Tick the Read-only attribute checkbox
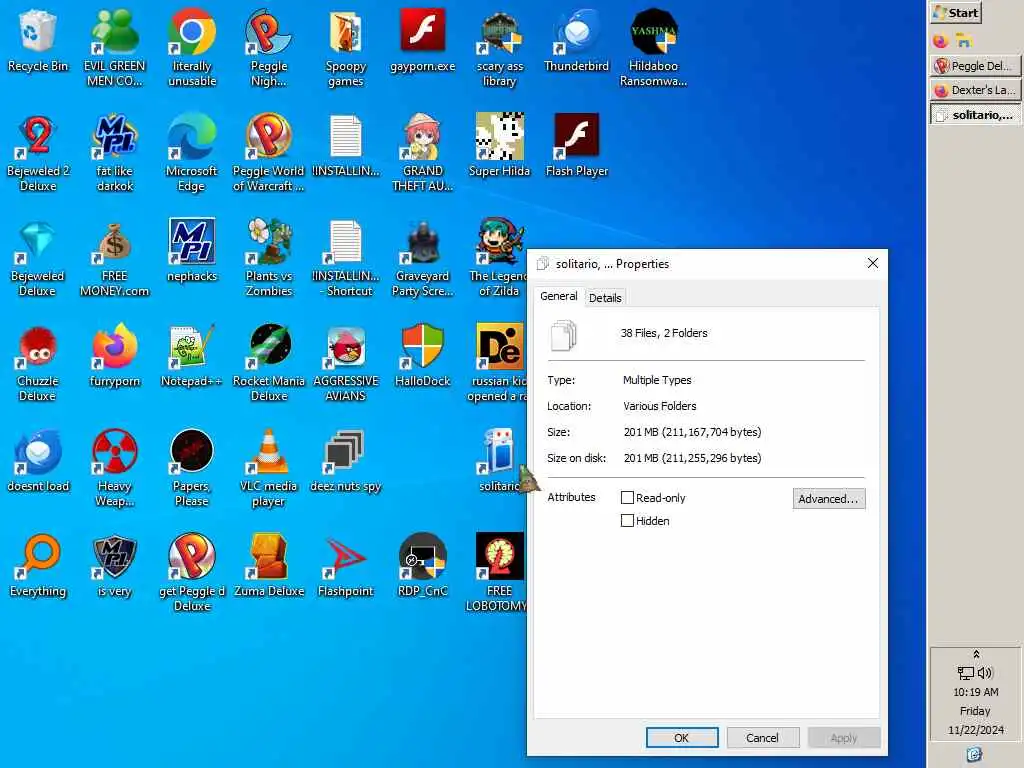The height and width of the screenshot is (768, 1024). point(627,498)
